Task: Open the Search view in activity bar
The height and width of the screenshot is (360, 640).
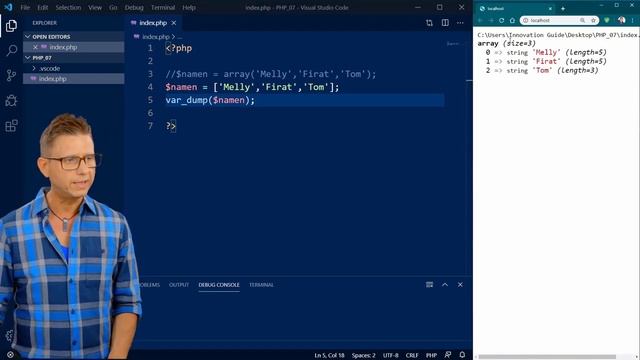Action: 11,51
